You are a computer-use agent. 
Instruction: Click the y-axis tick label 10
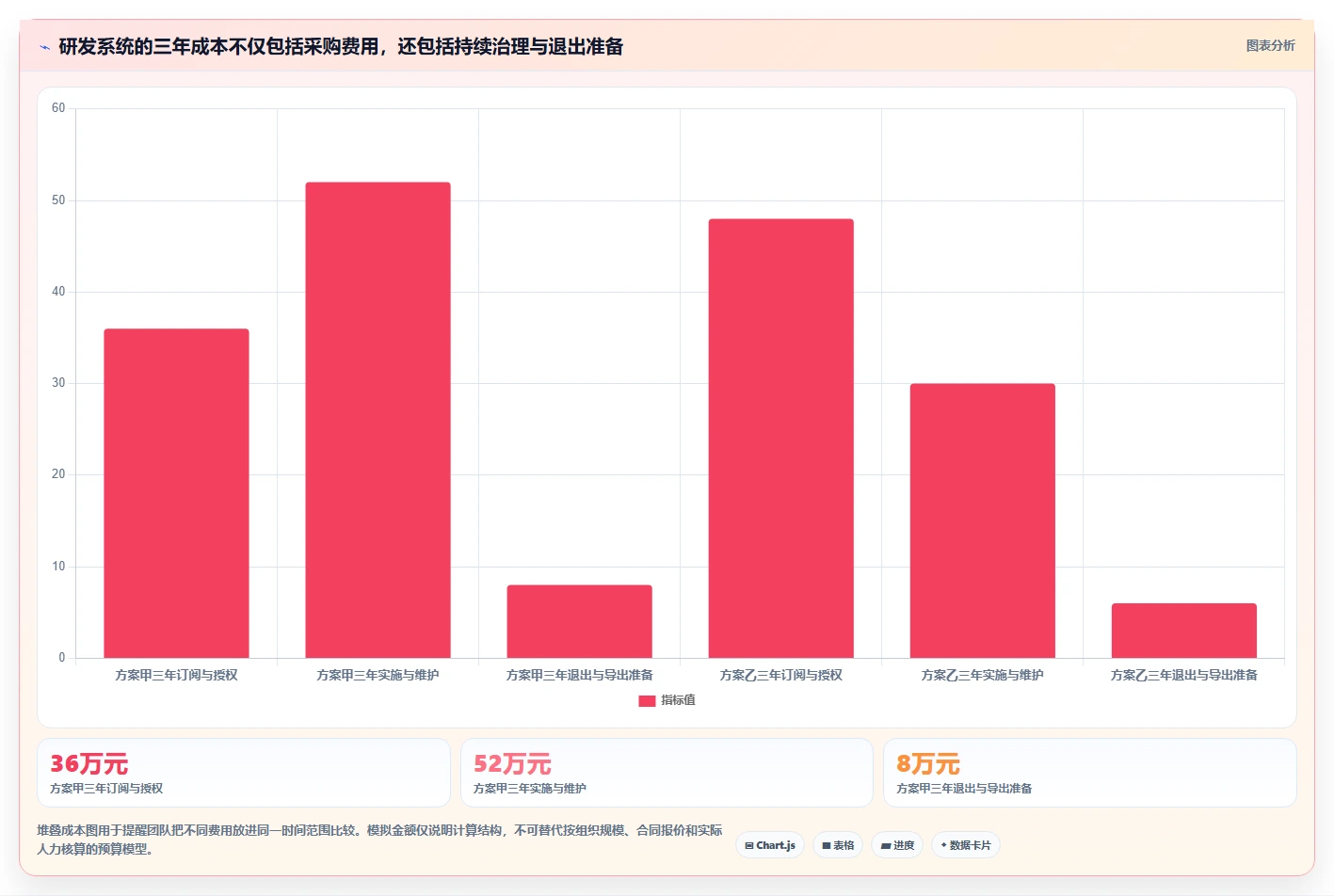point(58,567)
